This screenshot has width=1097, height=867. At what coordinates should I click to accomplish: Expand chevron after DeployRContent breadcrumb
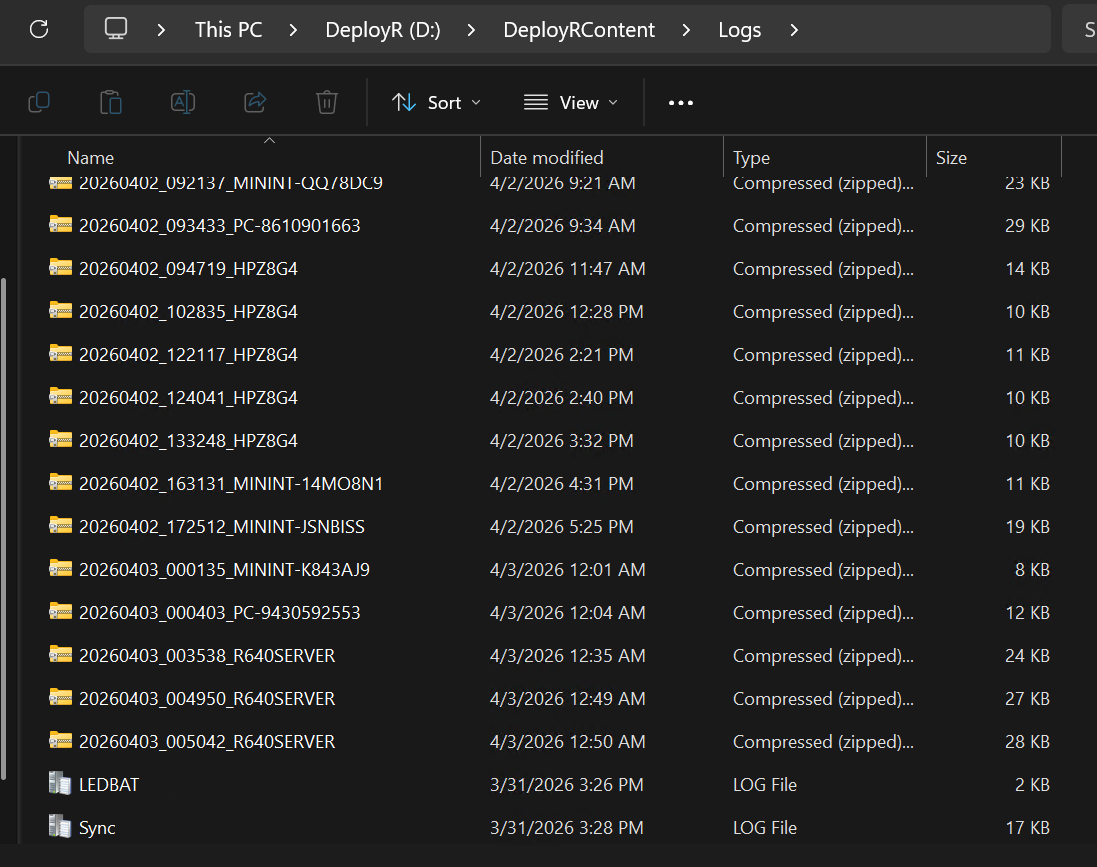pos(687,30)
